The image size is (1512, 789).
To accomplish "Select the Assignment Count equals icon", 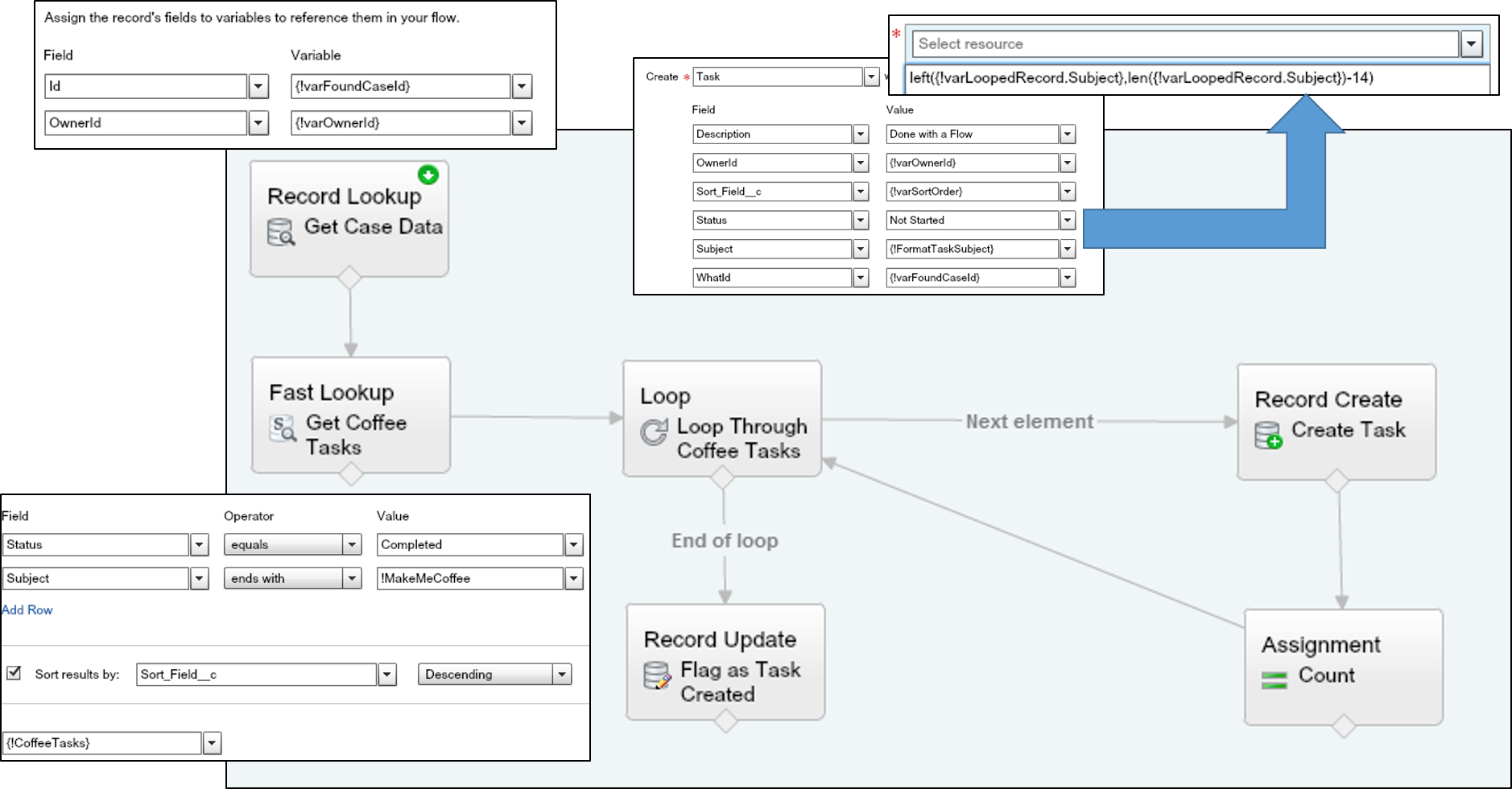I will click(1274, 680).
